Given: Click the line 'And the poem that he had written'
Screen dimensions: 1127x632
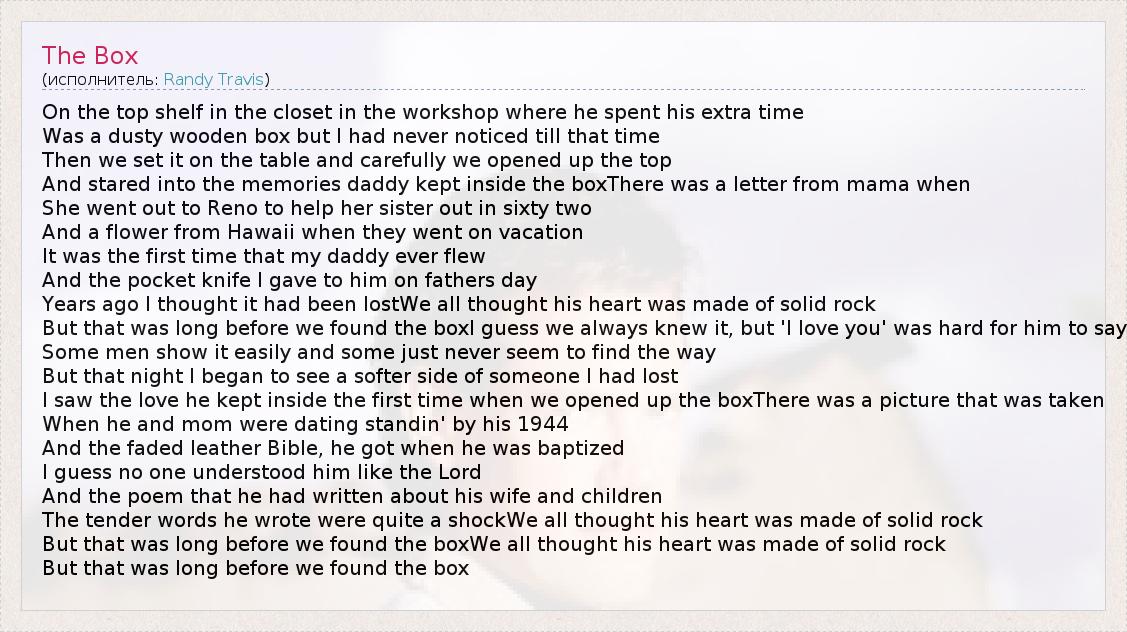Looking at the screenshot, I should point(352,496).
